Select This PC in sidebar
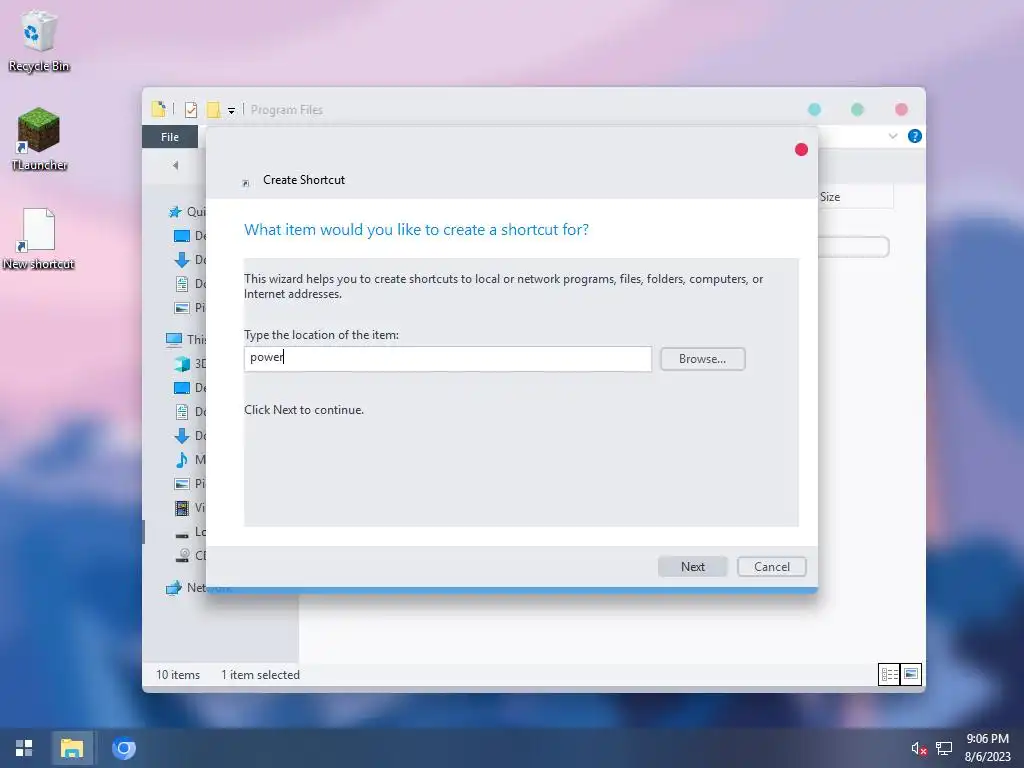Viewport: 1024px width, 768px height. (x=186, y=339)
